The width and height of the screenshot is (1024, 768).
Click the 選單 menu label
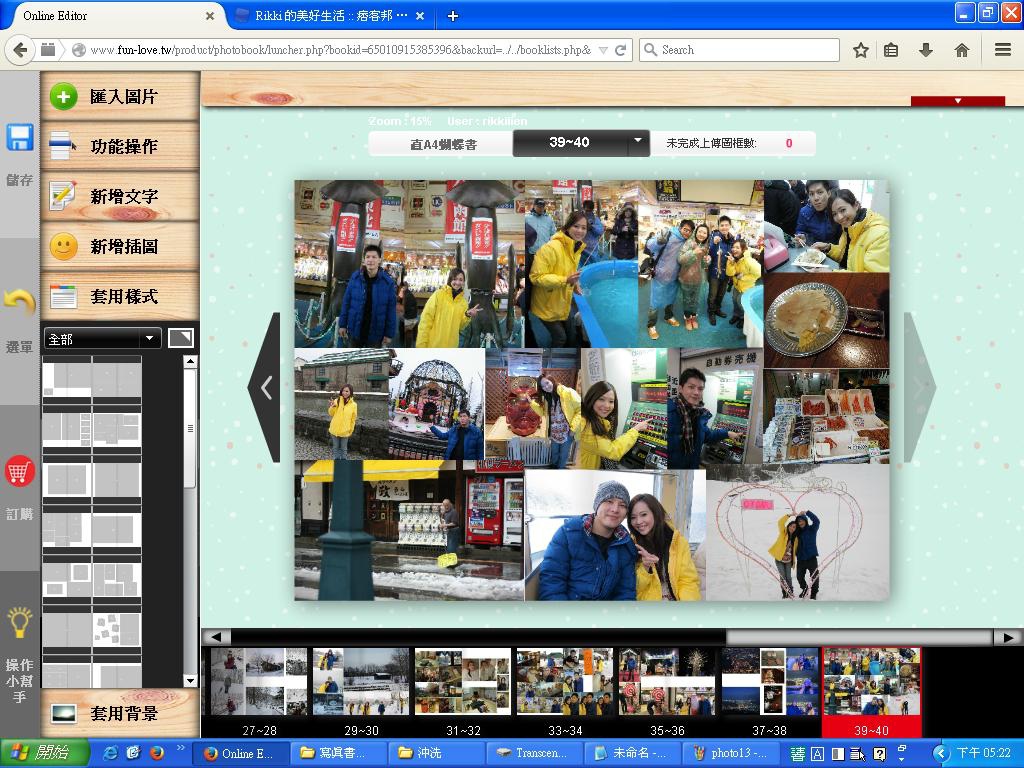[x=20, y=347]
